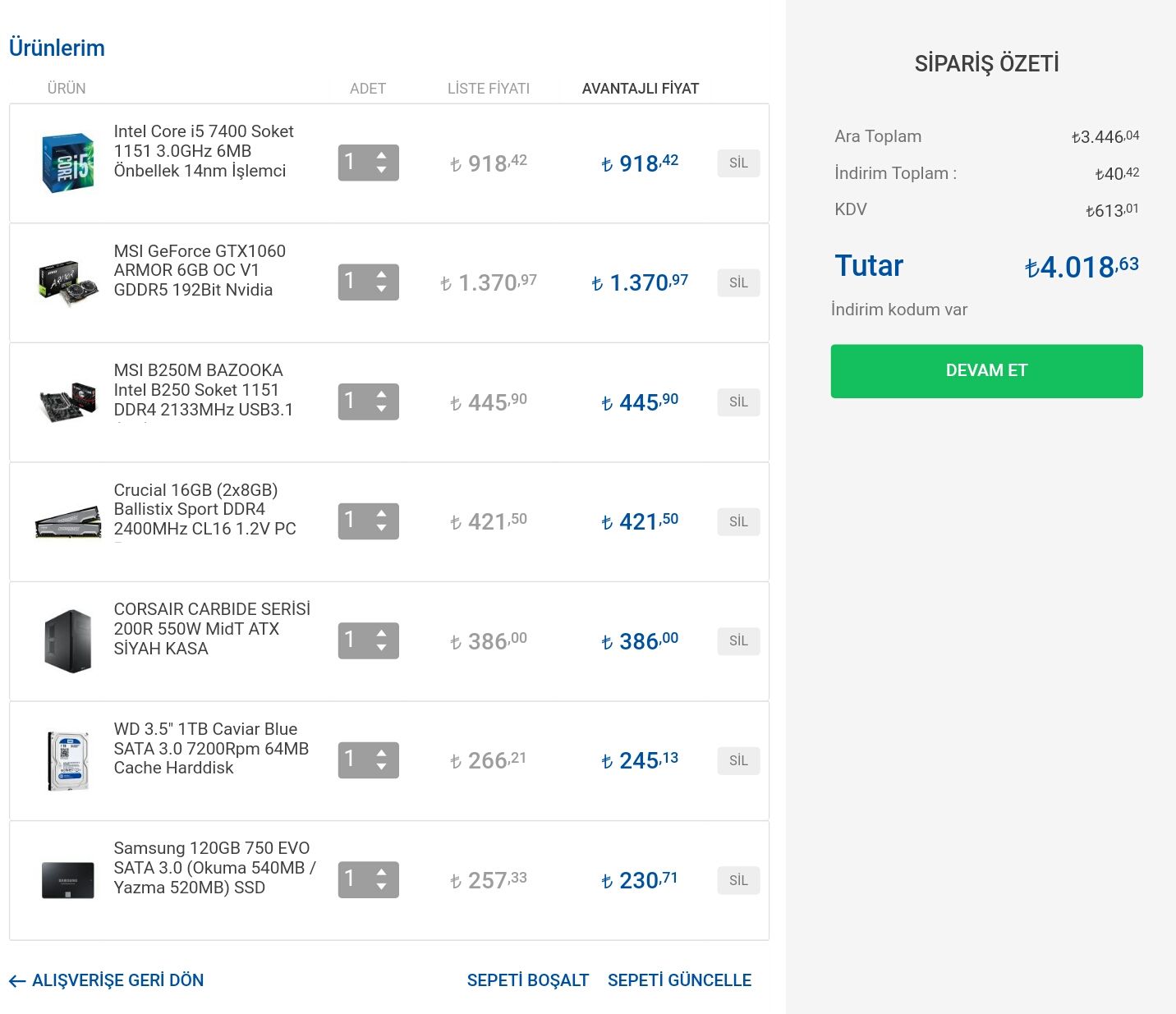The height and width of the screenshot is (1014, 1176).
Task: Open the MSI GTX1060 graphics card image
Action: coord(68,282)
